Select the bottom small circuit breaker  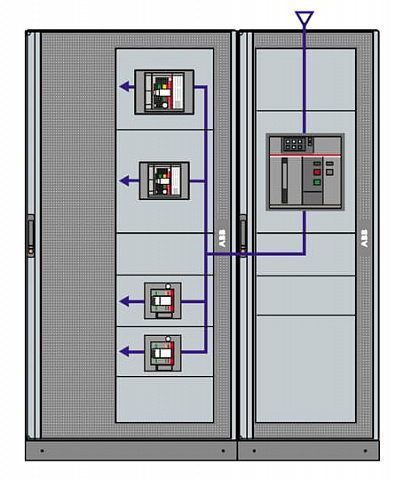(163, 353)
